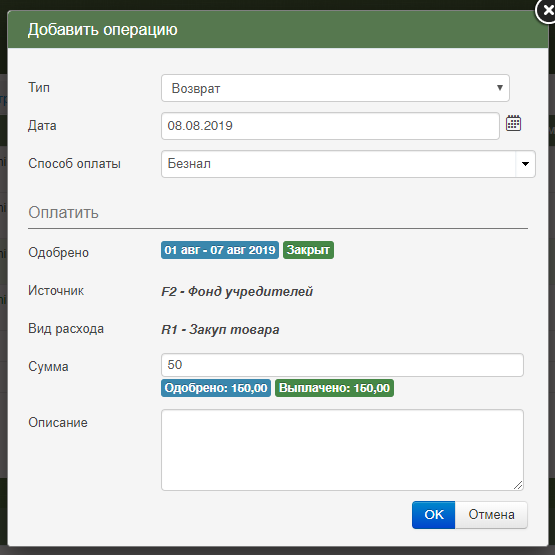The height and width of the screenshot is (555, 555).
Task: Click the Одобрено: 150,00 badge
Action: [x=216, y=388]
